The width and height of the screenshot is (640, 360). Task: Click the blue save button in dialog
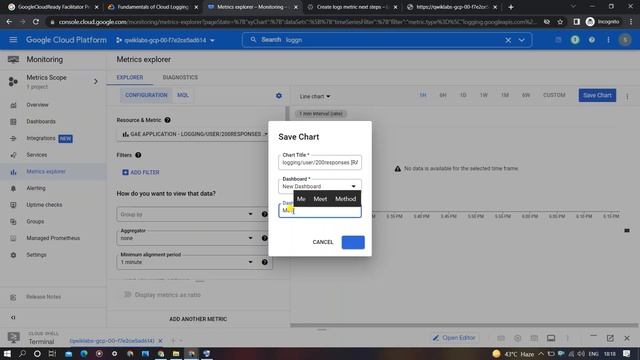point(353,242)
